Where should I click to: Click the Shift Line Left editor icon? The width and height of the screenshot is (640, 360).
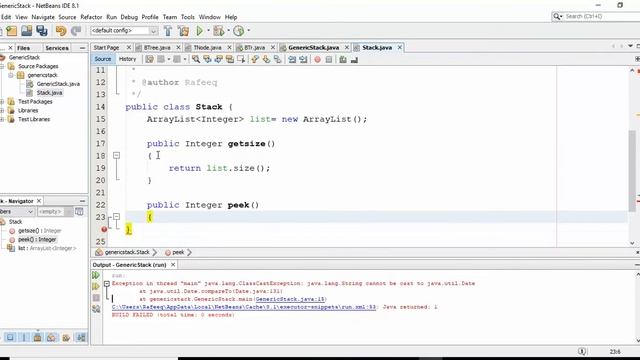coord(292,60)
